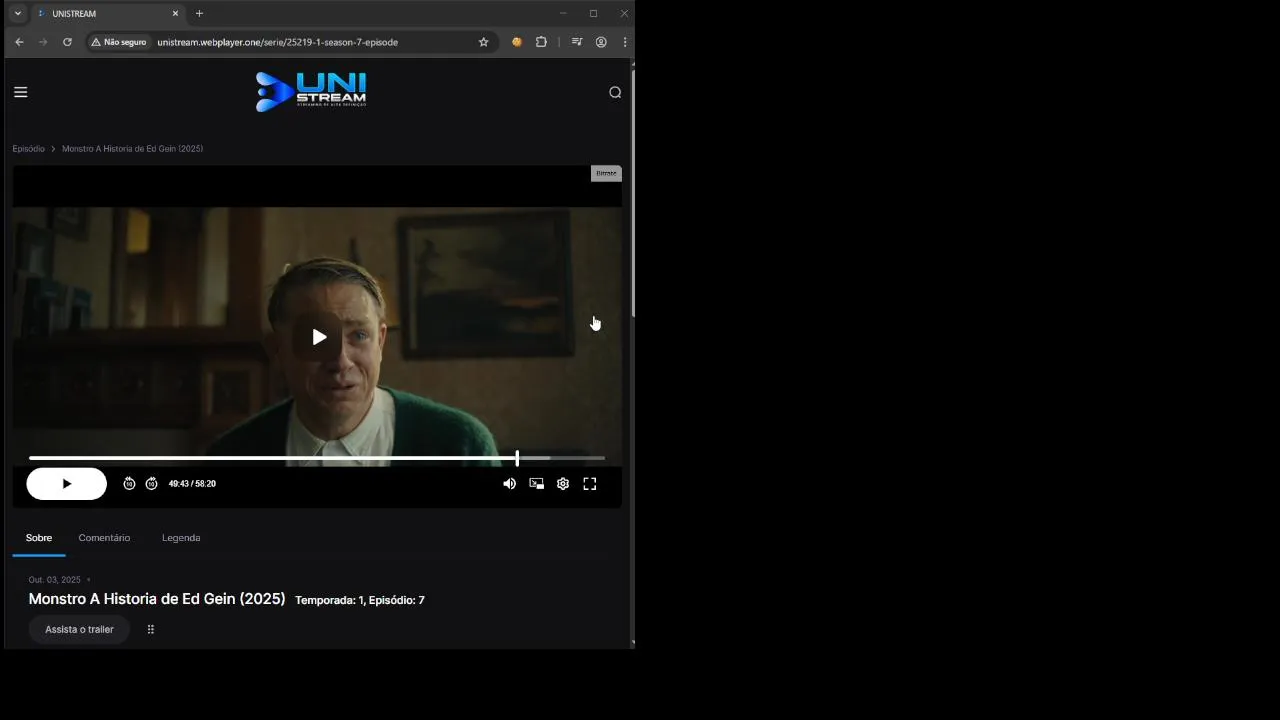Reload the browser page
Image resolution: width=1280 pixels, height=720 pixels.
click(67, 42)
